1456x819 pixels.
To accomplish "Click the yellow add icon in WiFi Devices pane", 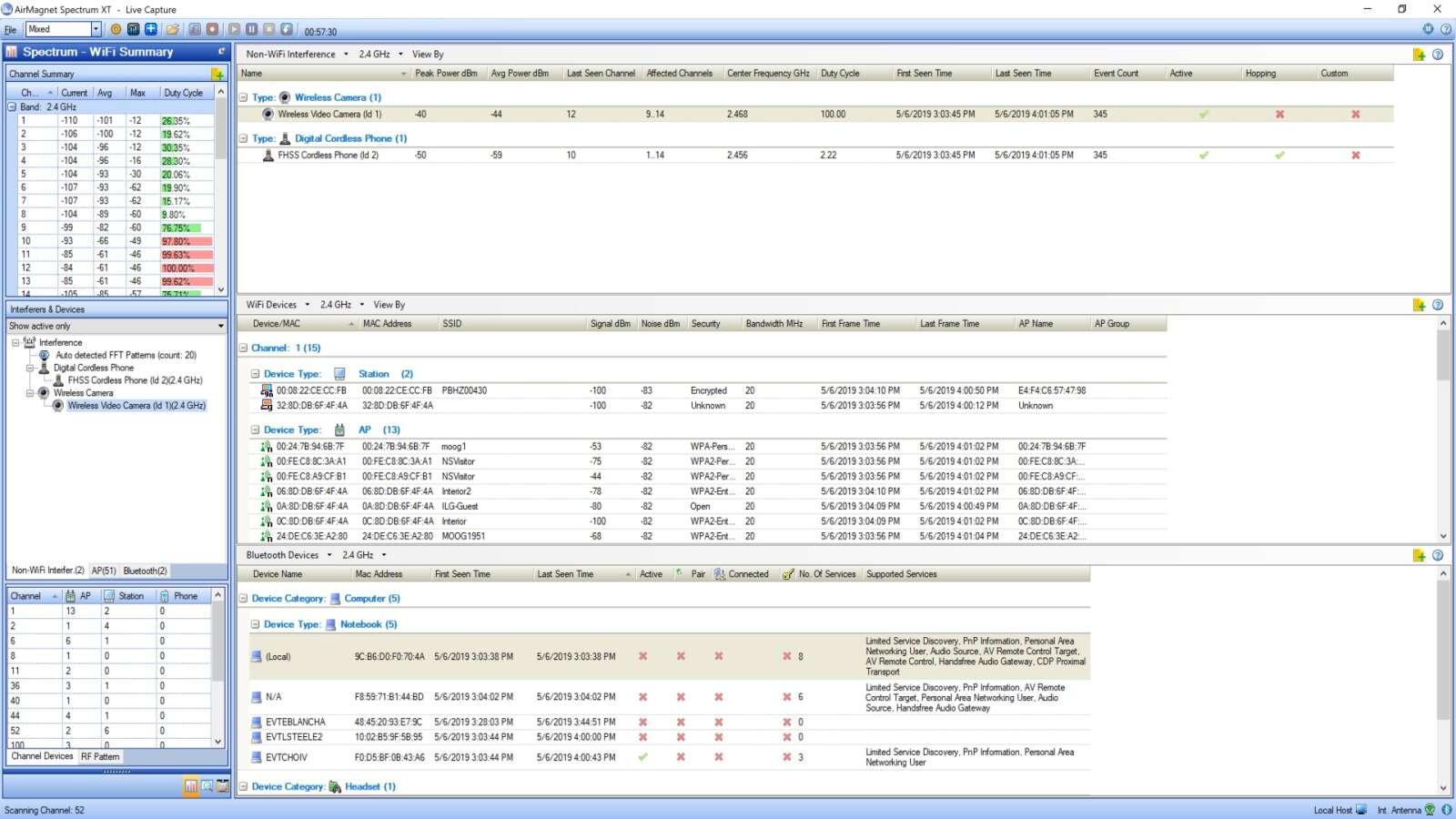I will (1419, 305).
